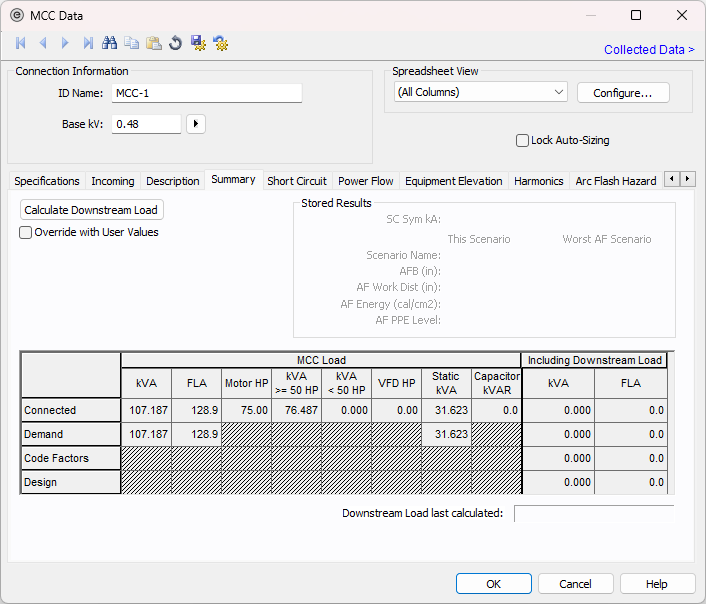Click Connected kVA >= 50 HP cell 76.487
Screen dimensions: 706x604
tap(296, 410)
